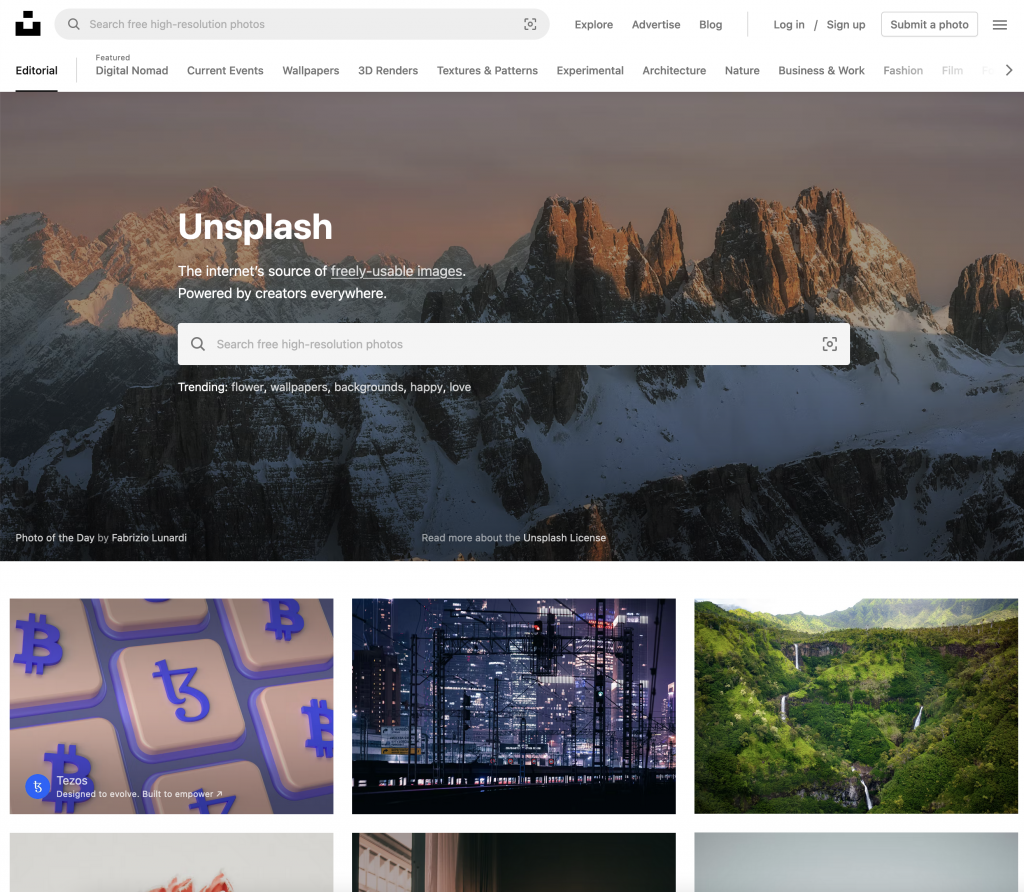Image resolution: width=1024 pixels, height=892 pixels.
Task: Follow the freely-usable images link
Action: point(396,271)
